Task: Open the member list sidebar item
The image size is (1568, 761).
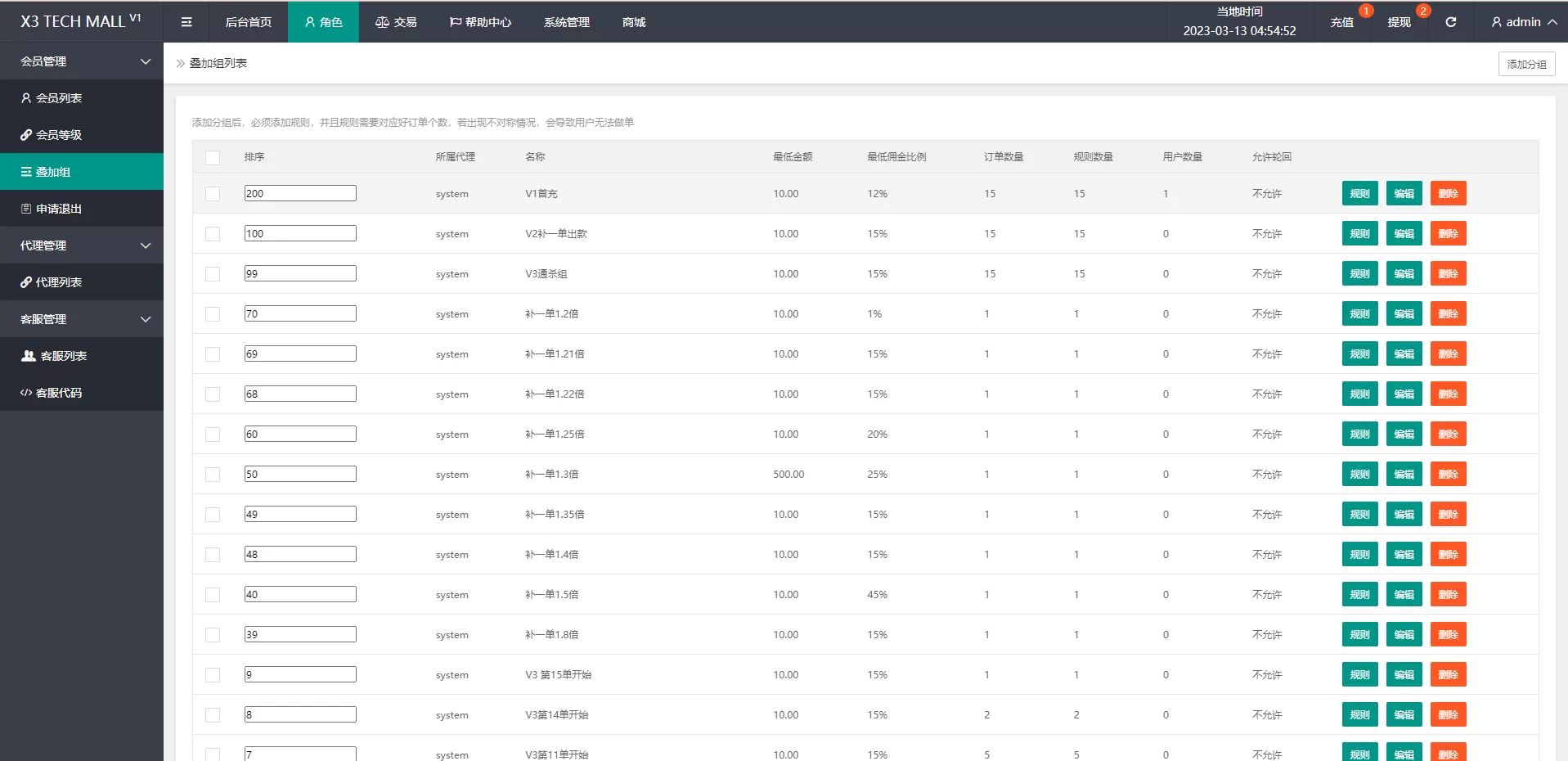Action: click(x=59, y=98)
